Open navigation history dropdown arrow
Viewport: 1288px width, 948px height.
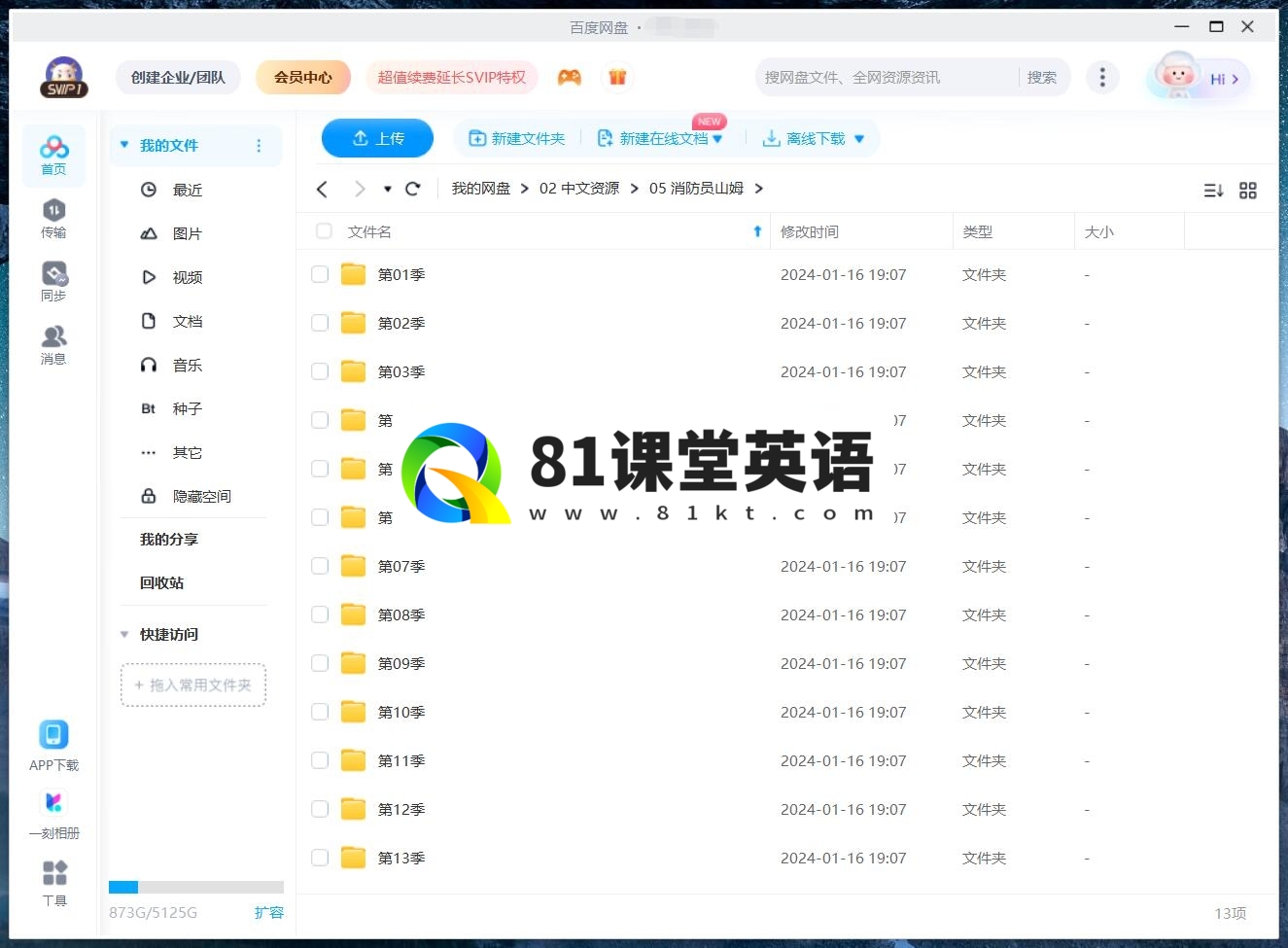click(x=388, y=189)
